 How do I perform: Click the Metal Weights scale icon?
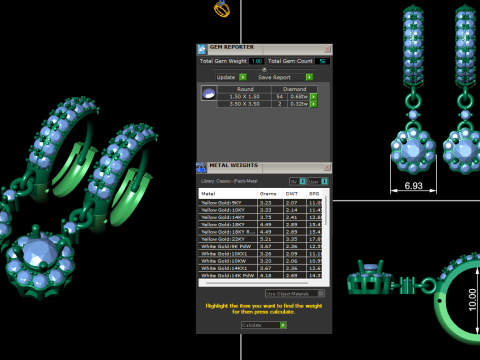coord(201,168)
